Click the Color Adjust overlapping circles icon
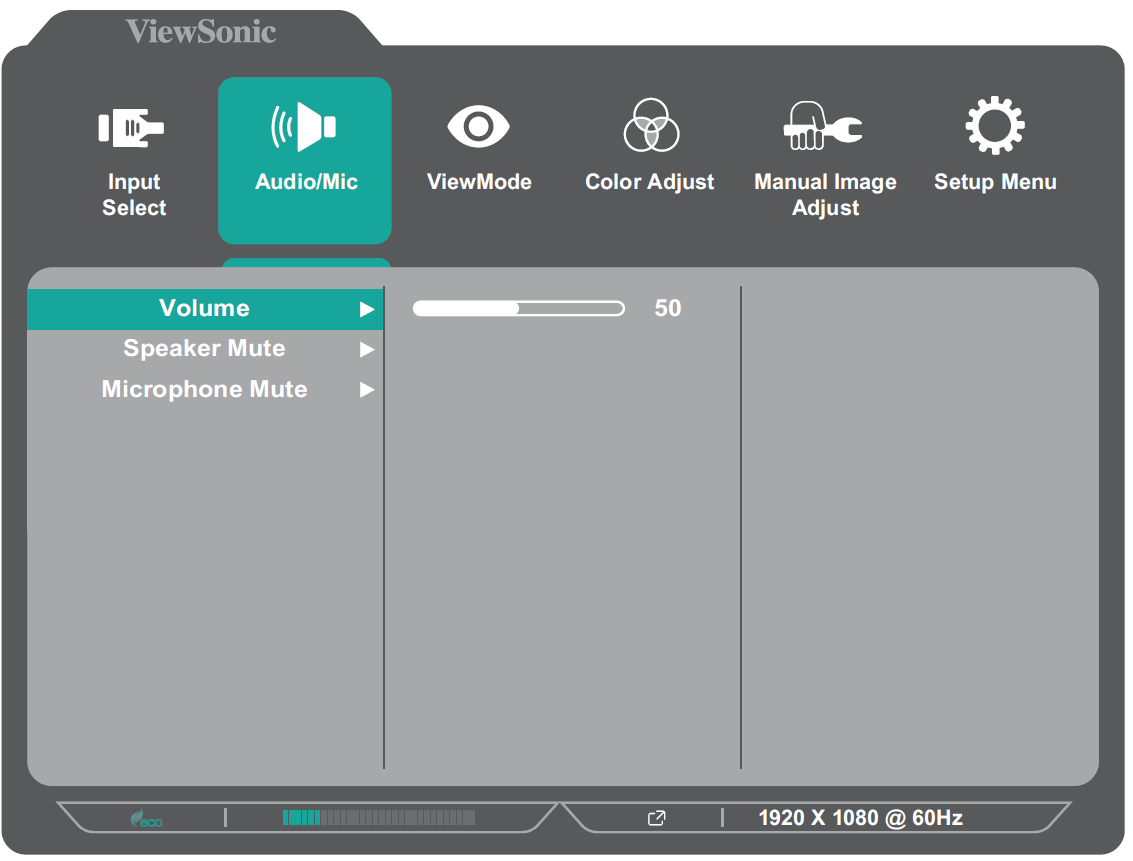The image size is (1133, 861). coord(651,126)
